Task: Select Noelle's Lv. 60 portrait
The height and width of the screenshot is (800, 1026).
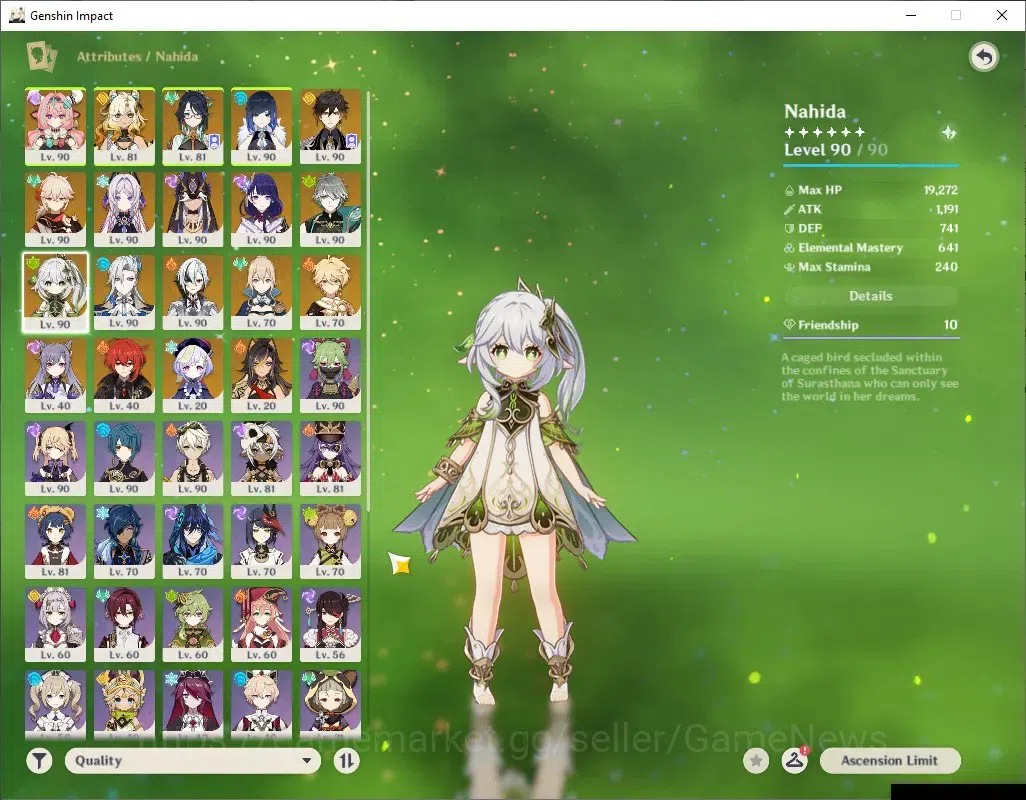Action: (56, 625)
